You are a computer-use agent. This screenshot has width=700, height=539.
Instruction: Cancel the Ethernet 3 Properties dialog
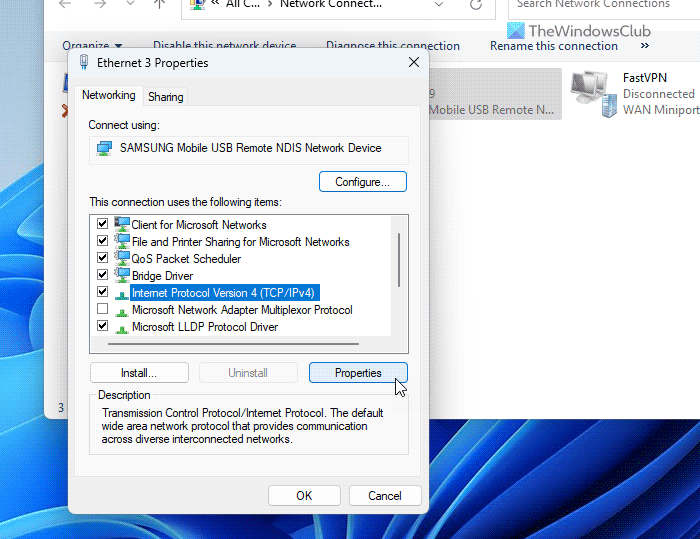pos(385,496)
